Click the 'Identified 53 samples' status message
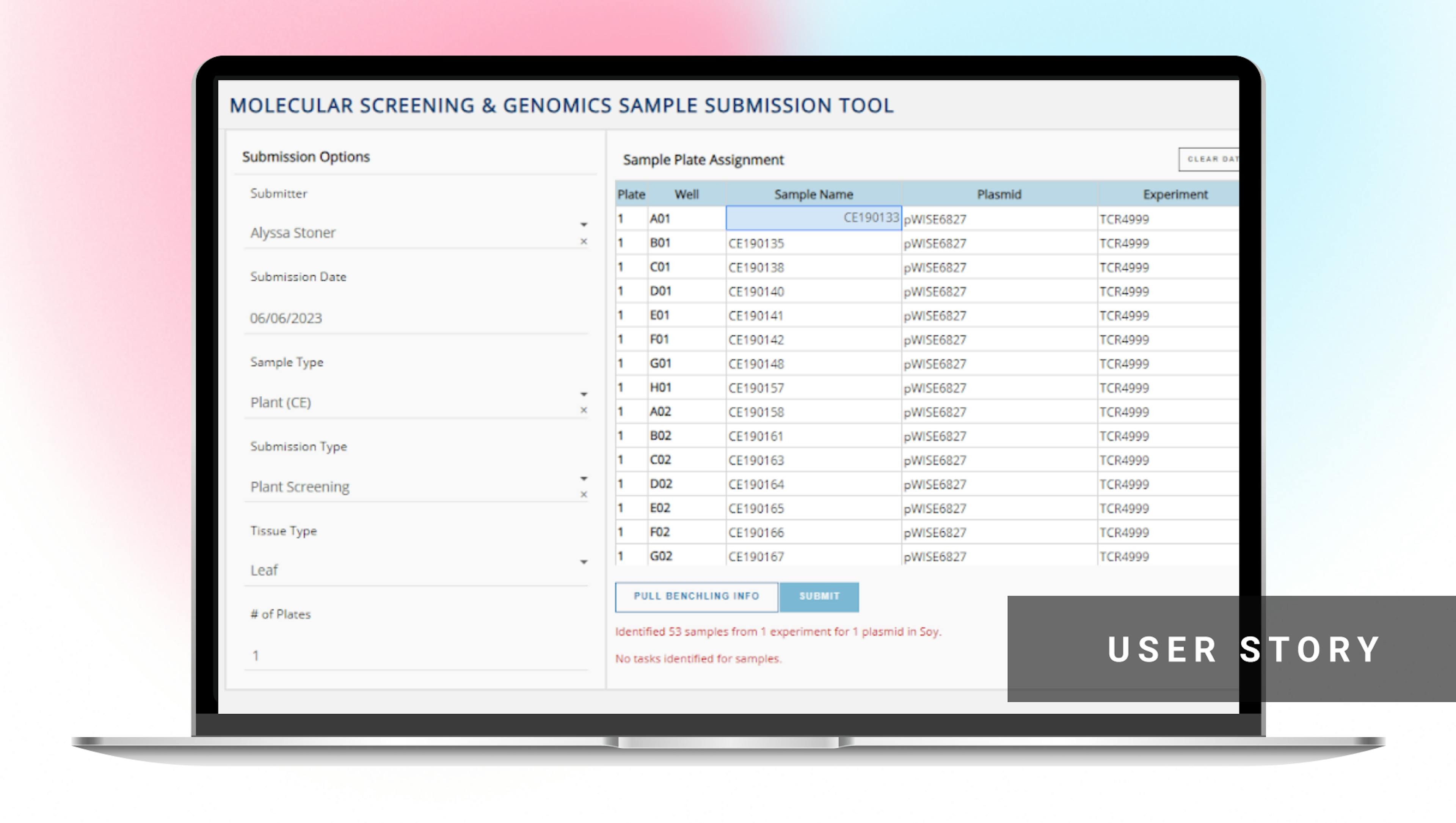This screenshot has width=1456, height=823. tap(778, 632)
